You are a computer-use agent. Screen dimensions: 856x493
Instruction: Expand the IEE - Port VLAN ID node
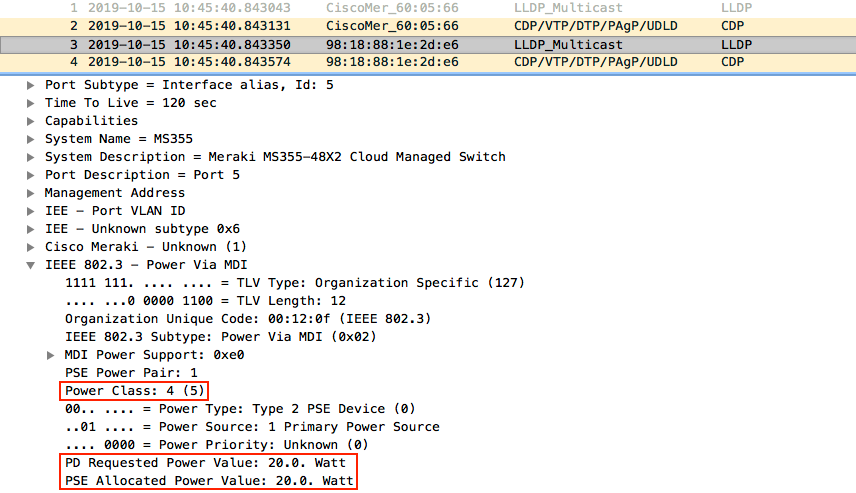pos(31,211)
